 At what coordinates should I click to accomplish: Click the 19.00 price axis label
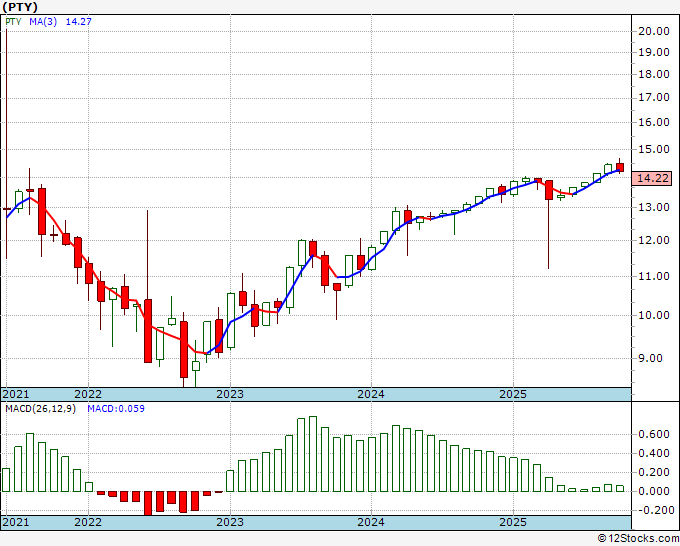point(654,52)
